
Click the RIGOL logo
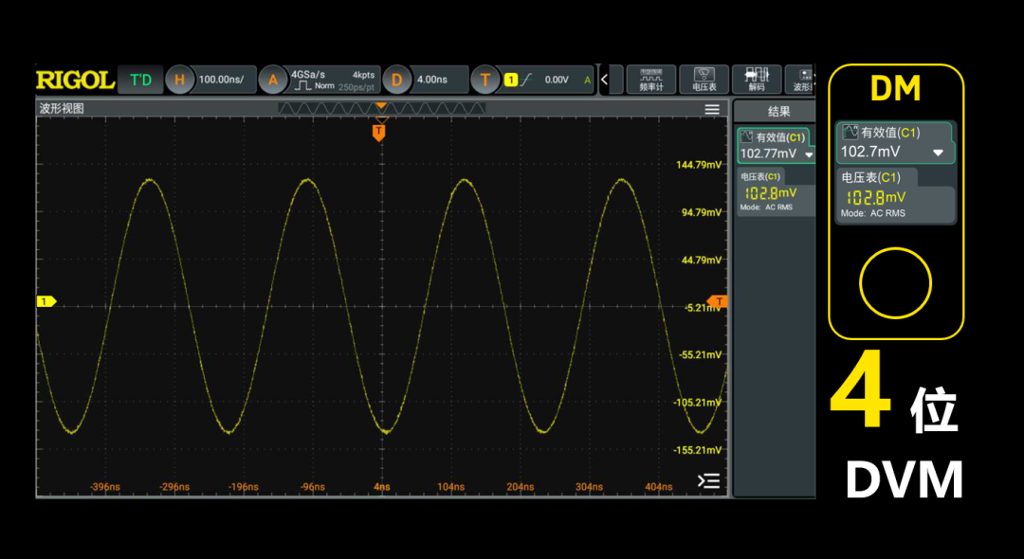tap(75, 79)
